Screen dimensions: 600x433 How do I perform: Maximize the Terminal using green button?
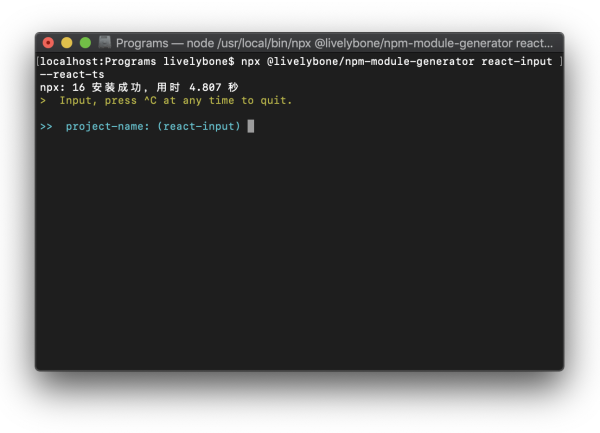tap(85, 43)
